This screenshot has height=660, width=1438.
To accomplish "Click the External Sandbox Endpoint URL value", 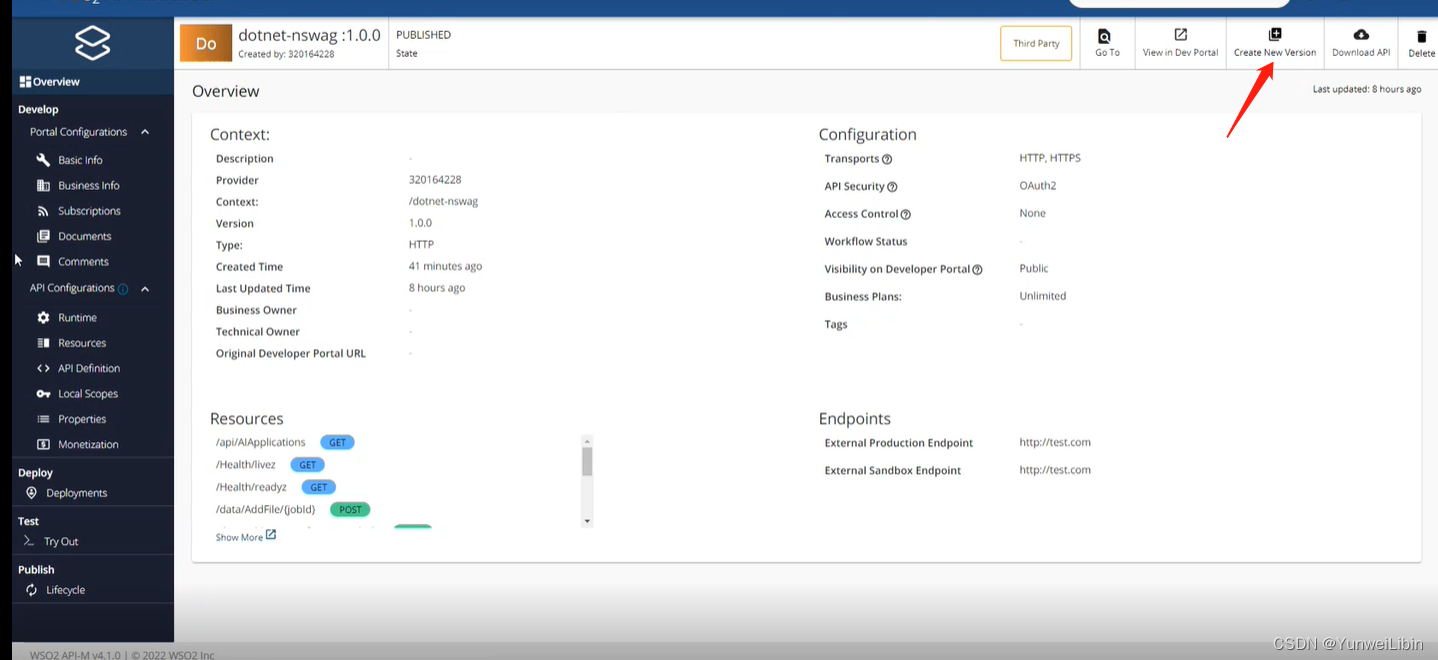I will pos(1055,470).
